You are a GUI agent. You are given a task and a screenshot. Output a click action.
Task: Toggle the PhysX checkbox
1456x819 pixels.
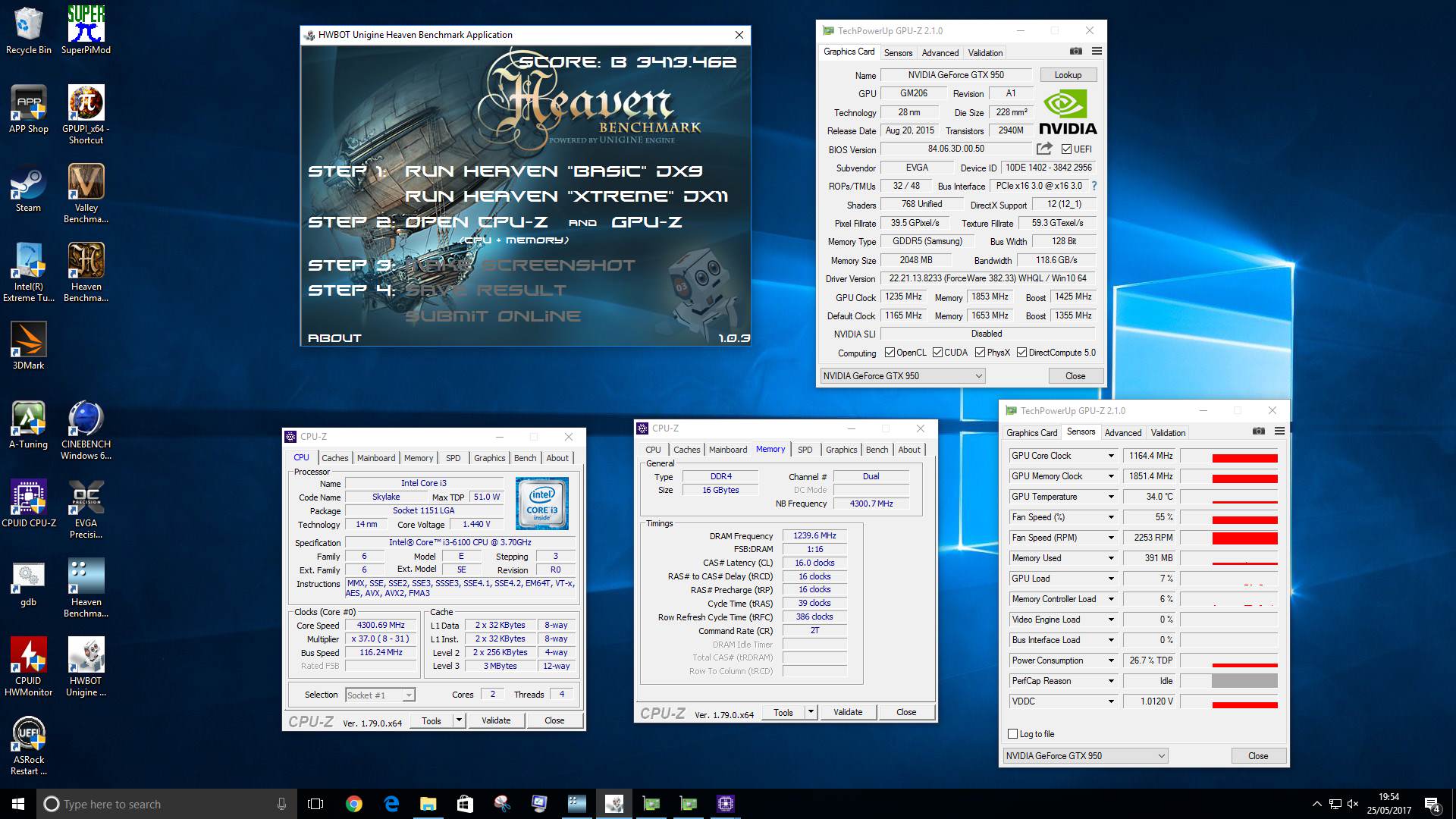[x=980, y=353]
